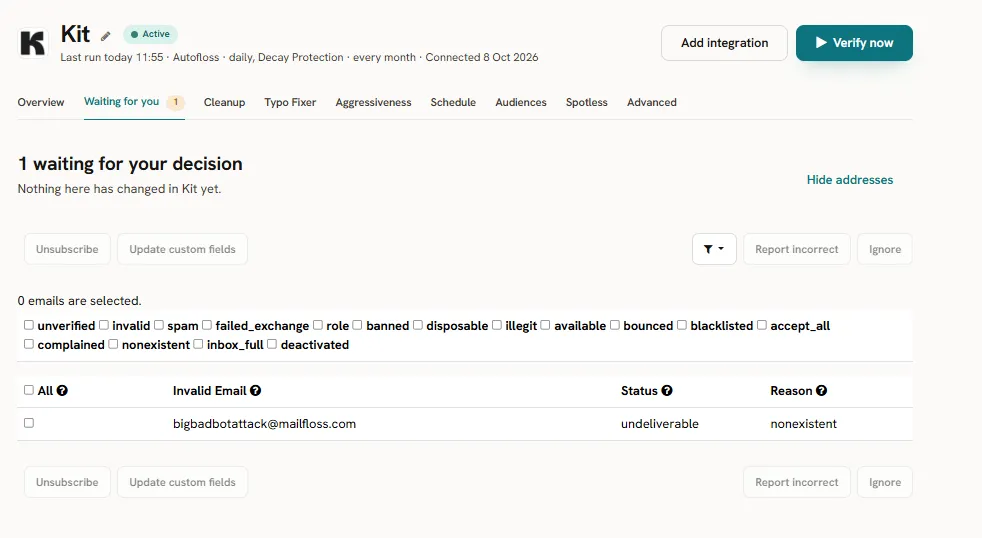
Task: Click the top Unsubscribe button
Action: 67,249
